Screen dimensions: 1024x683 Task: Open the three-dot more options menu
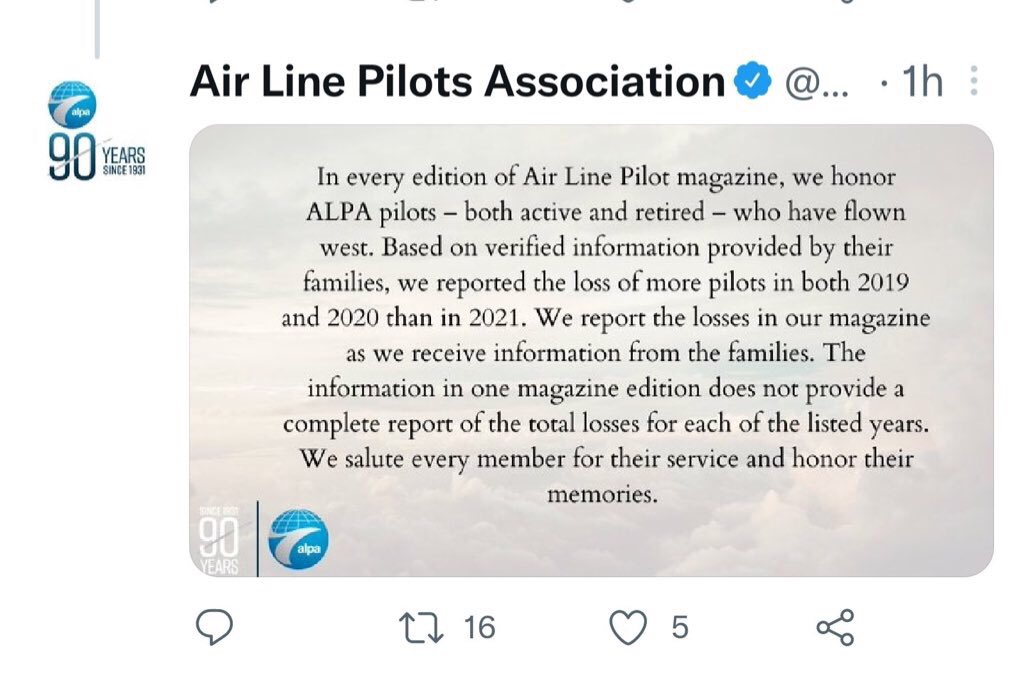974,82
